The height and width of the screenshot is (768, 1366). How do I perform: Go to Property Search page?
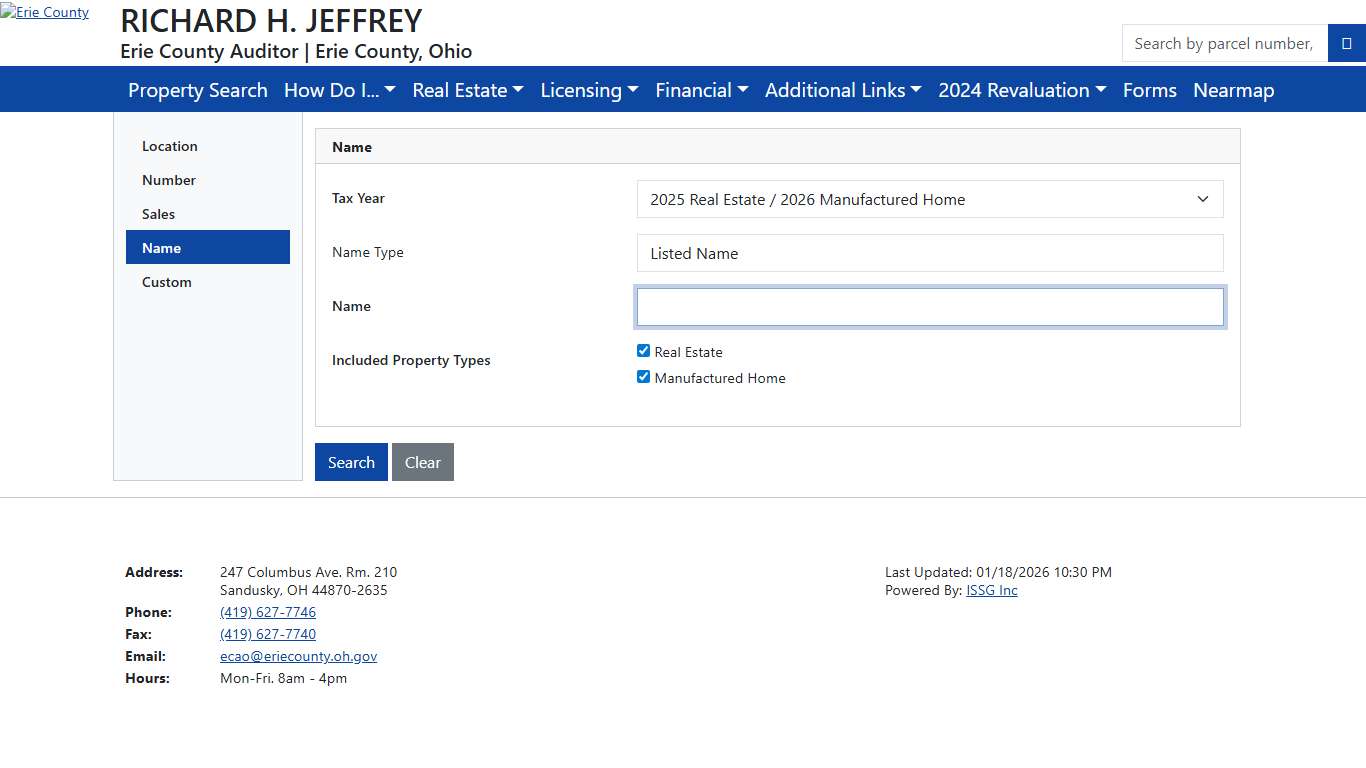pyautogui.click(x=198, y=90)
